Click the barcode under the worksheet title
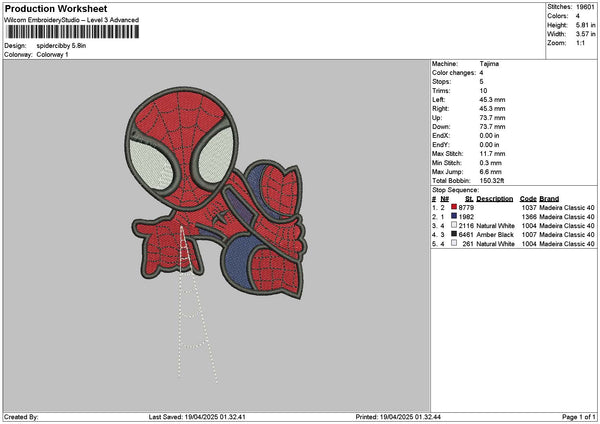Screen dimensions: 600x424 coord(70,33)
